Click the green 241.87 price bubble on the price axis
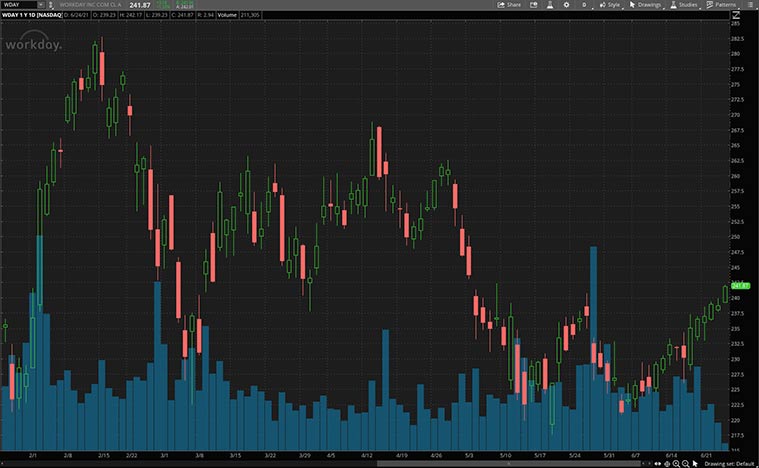The image size is (759, 468). [740, 286]
